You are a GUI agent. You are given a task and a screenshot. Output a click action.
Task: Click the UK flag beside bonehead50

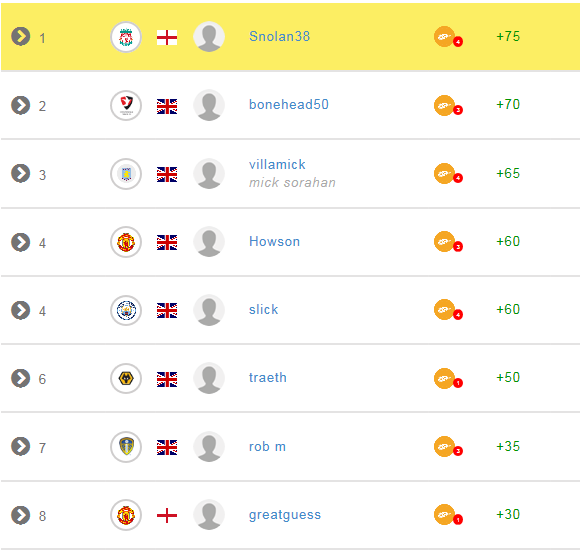(x=167, y=107)
